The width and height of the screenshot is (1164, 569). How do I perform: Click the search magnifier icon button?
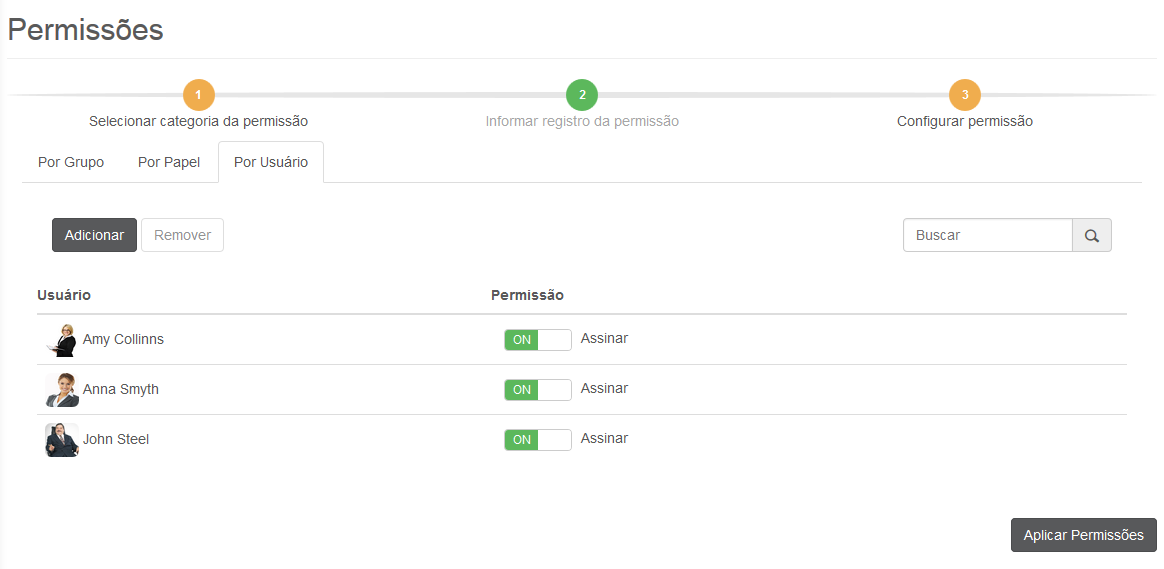tap(1091, 236)
